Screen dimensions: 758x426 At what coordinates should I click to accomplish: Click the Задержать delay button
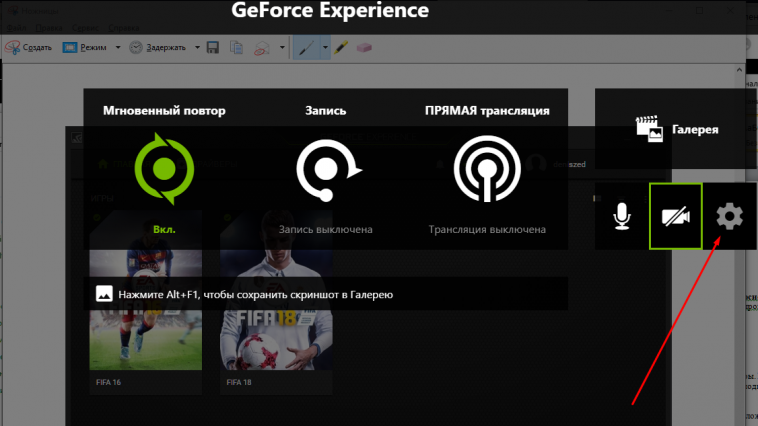click(158, 47)
